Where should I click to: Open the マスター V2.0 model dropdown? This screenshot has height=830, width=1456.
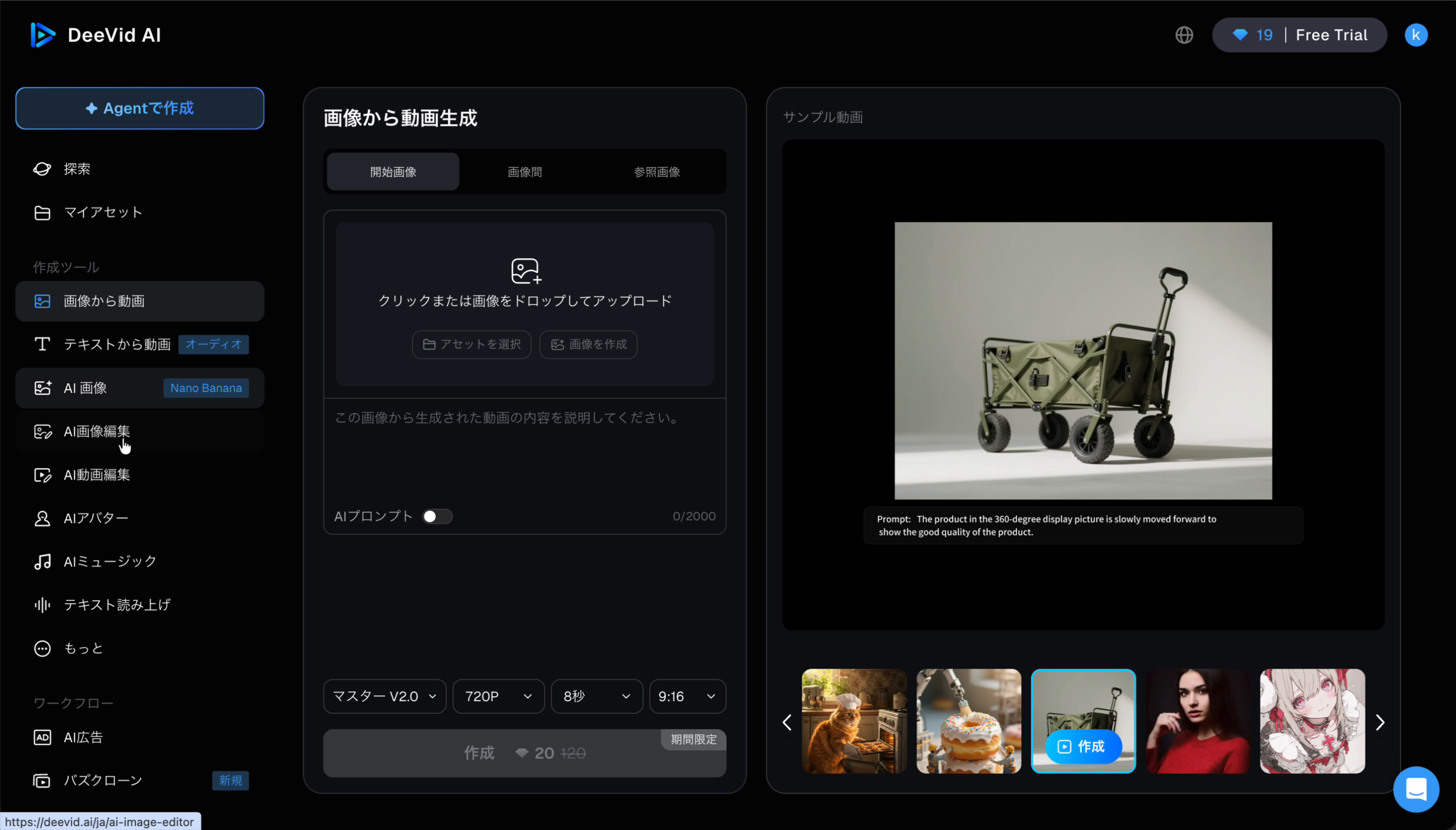[384, 695]
